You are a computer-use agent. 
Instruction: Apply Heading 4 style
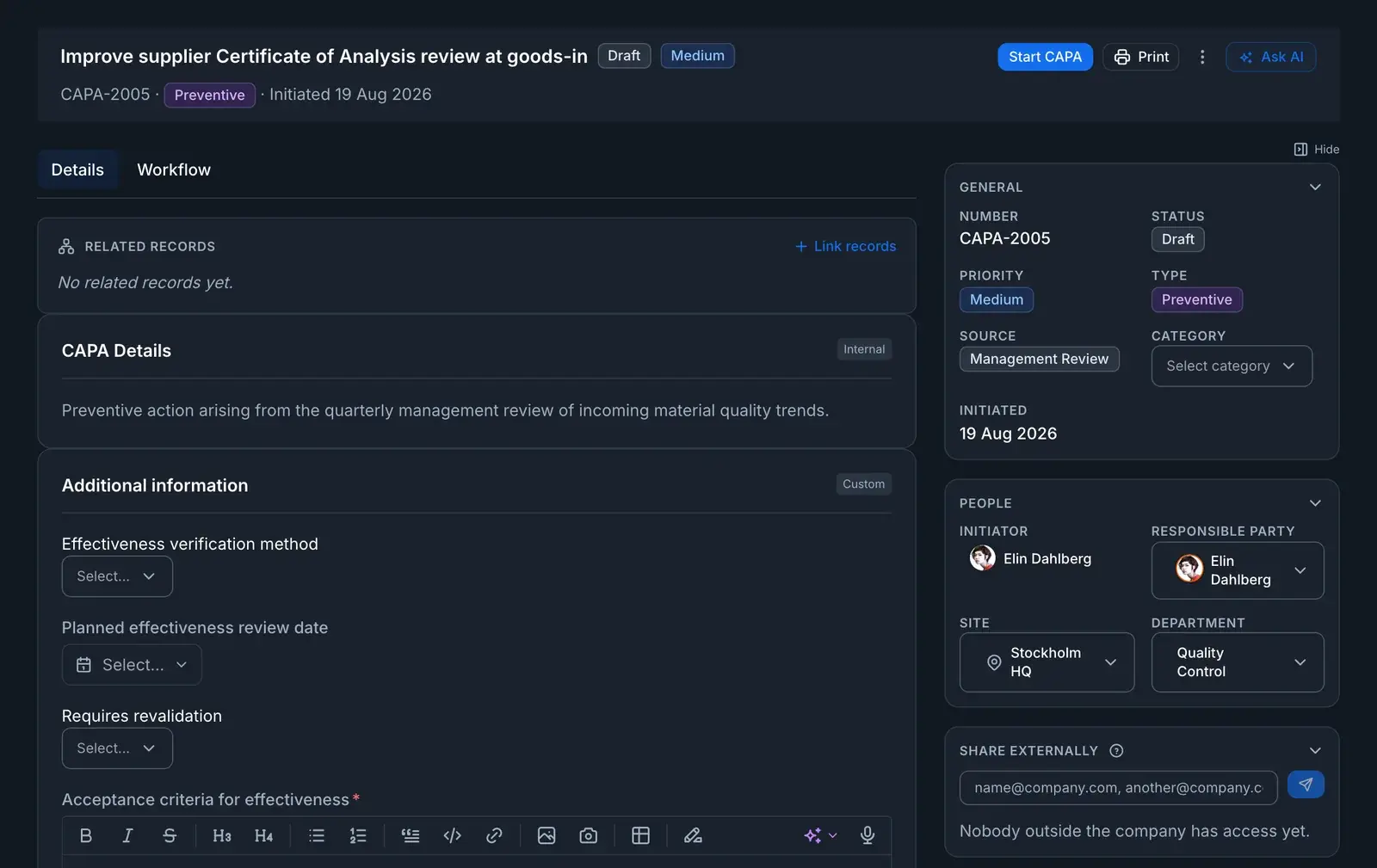pos(263,835)
